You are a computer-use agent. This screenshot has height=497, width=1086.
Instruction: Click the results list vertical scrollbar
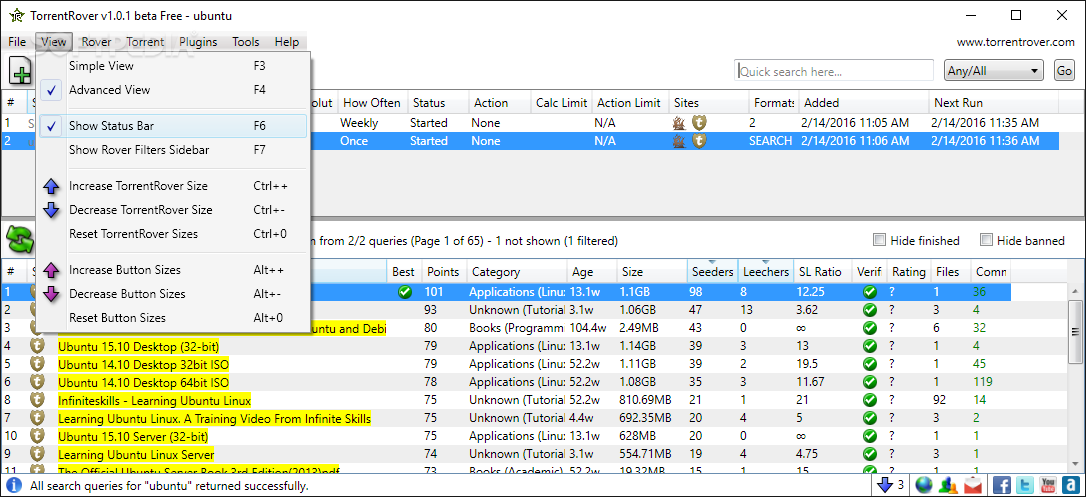coord(1075,331)
